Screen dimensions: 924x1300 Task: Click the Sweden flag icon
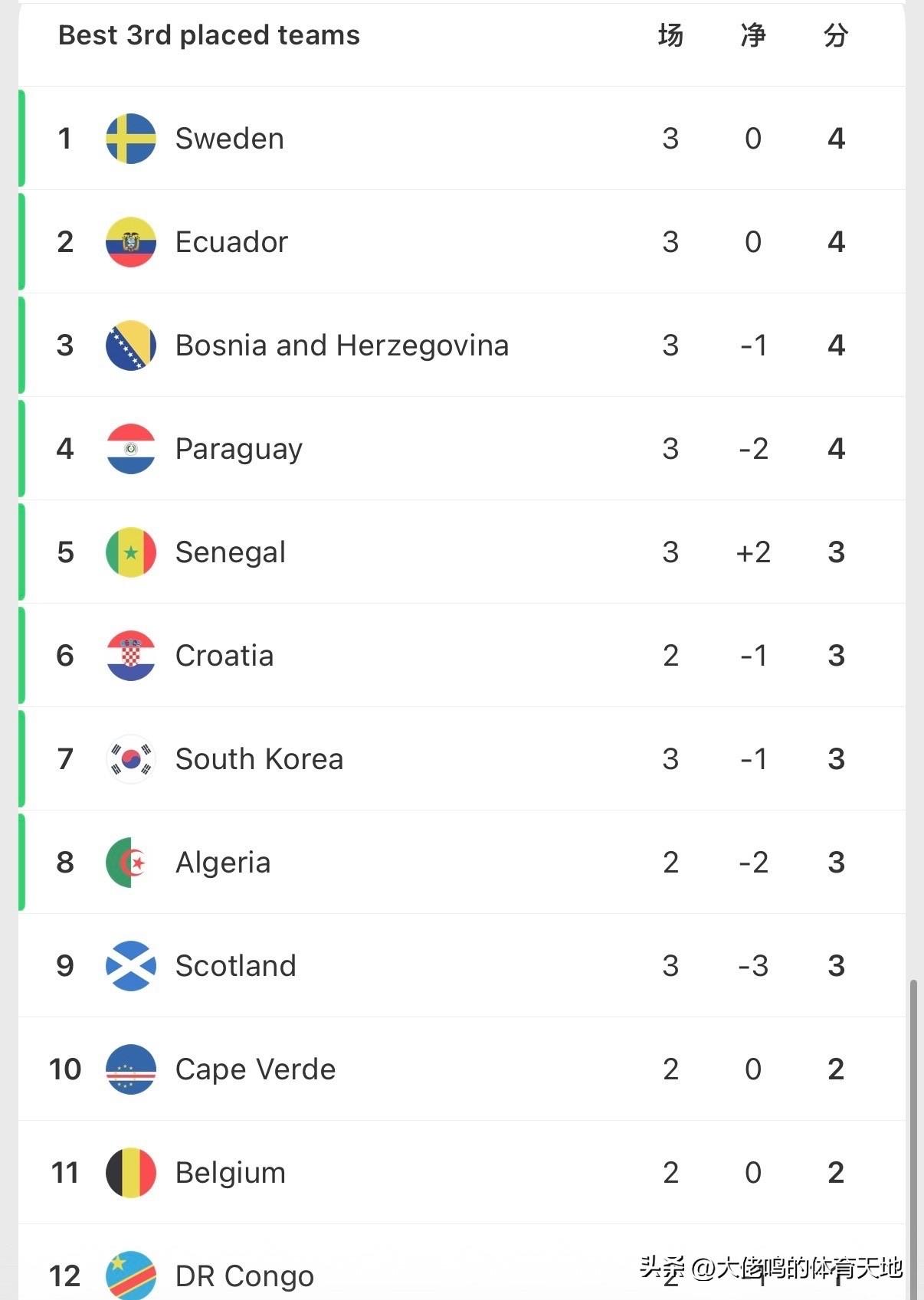coord(131,139)
